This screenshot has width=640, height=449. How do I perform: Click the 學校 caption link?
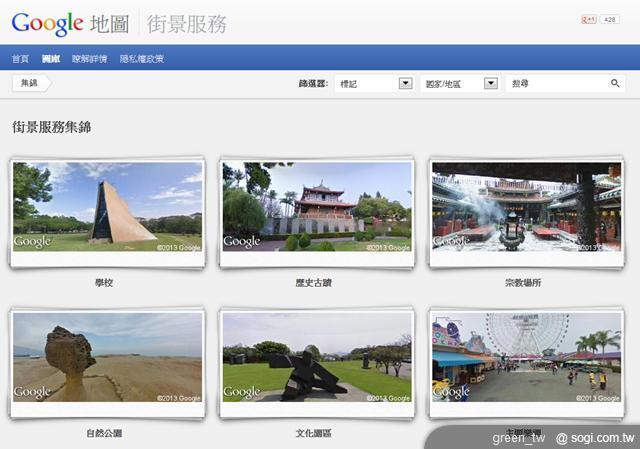click(x=103, y=283)
